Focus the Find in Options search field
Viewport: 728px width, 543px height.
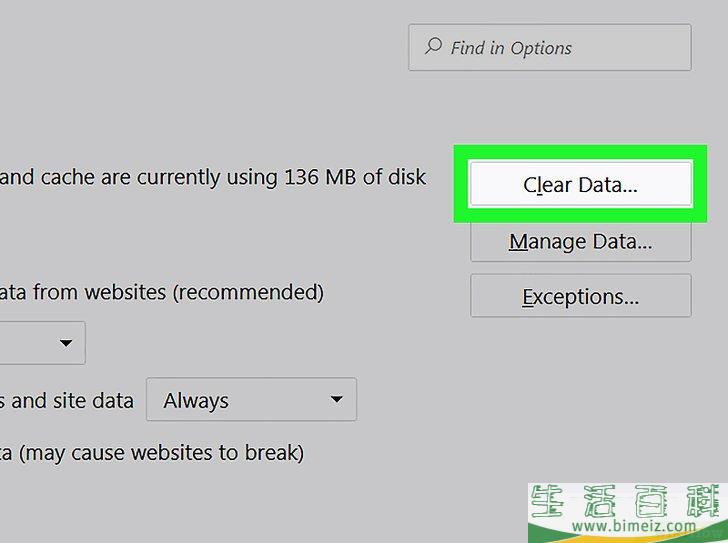pos(550,47)
